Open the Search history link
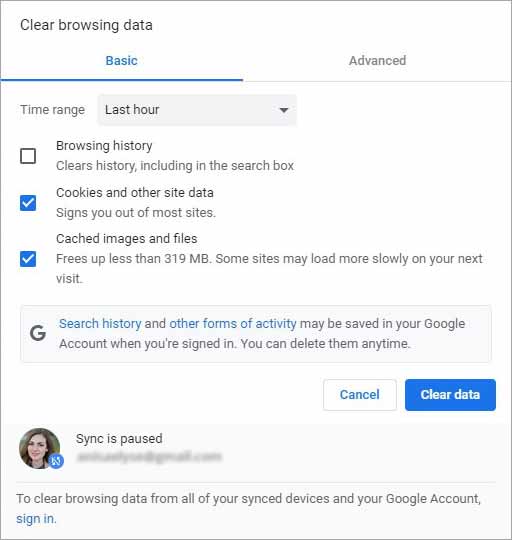This screenshot has width=512, height=540. pyautogui.click(x=100, y=324)
